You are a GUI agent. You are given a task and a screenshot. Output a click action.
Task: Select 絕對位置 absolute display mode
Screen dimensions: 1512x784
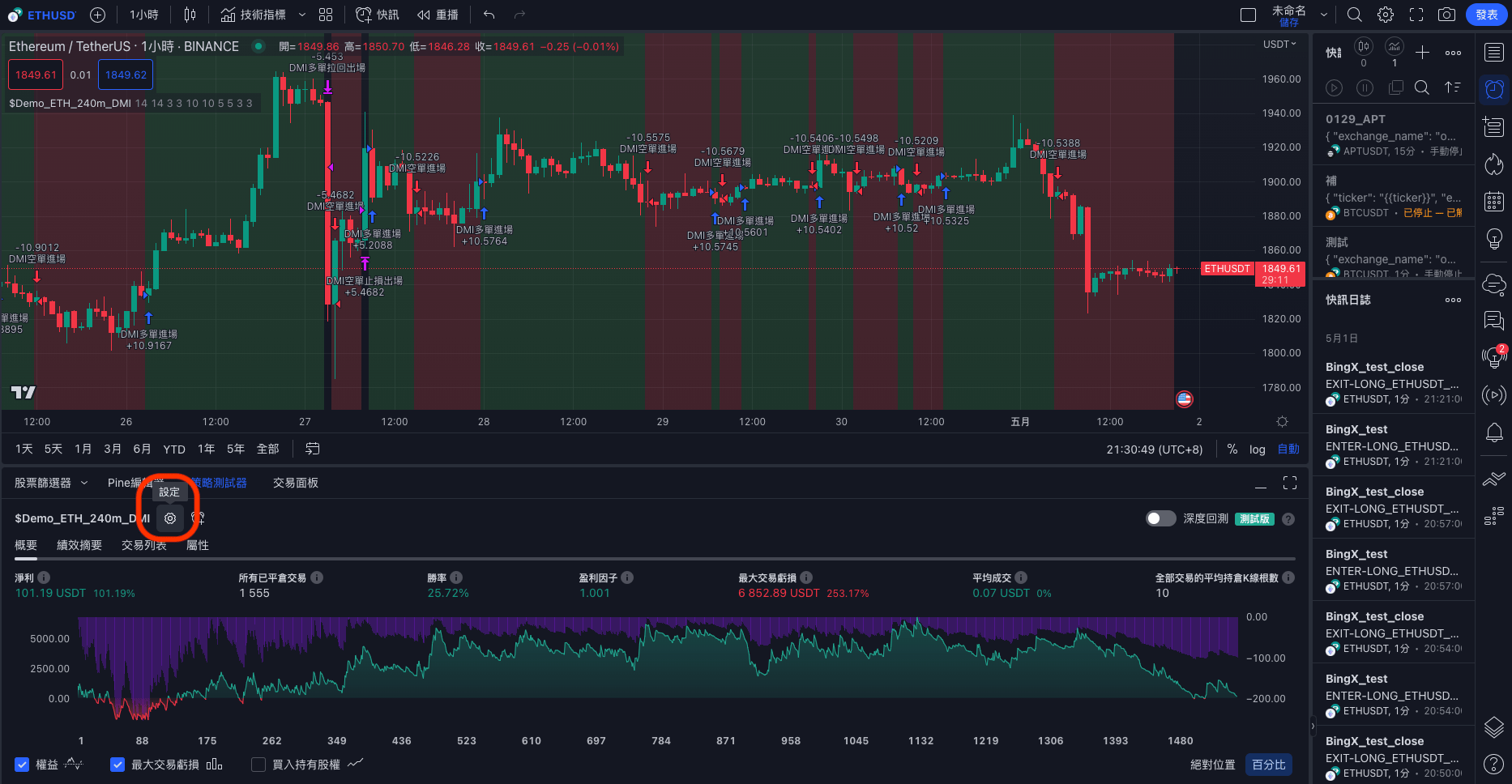coord(1212,765)
